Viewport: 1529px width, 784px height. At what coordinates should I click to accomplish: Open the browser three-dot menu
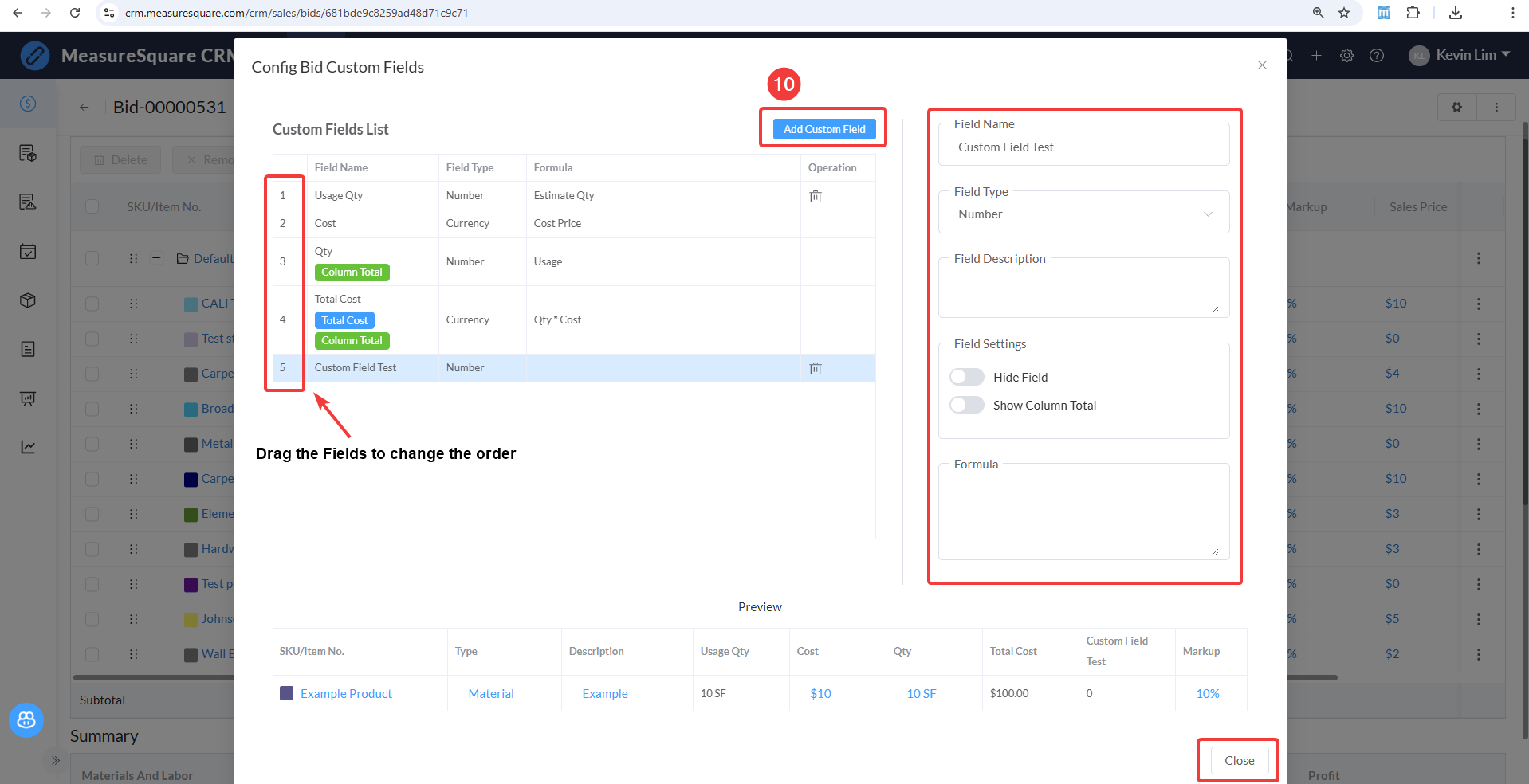[x=1512, y=13]
